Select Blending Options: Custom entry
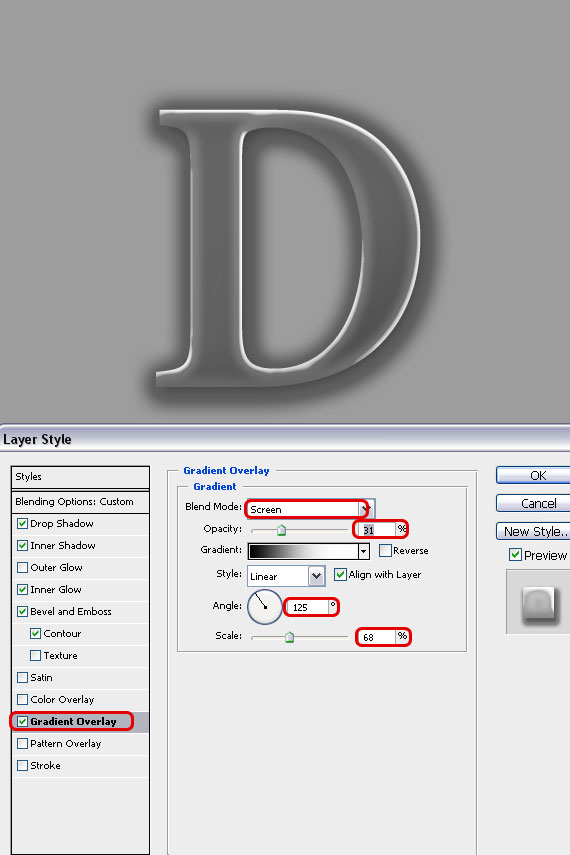 coord(74,502)
